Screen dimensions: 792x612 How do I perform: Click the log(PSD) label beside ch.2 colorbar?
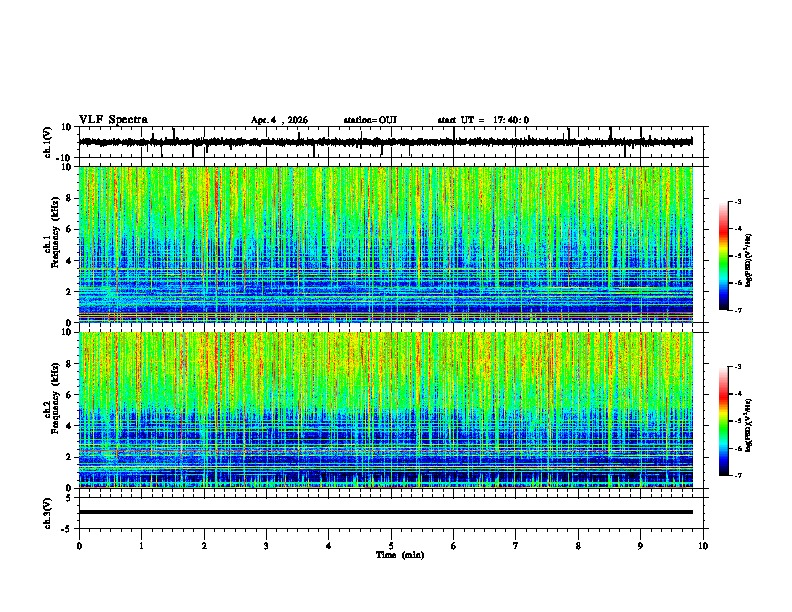[749, 426]
